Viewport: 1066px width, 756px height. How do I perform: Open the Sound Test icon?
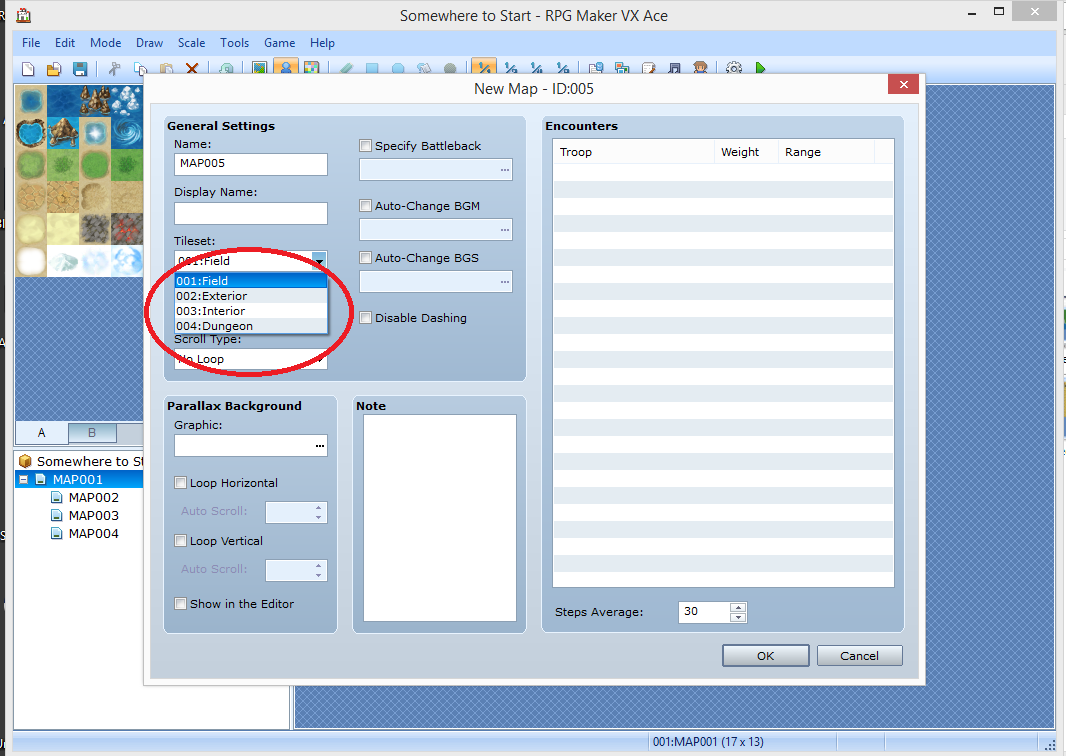coord(675,68)
